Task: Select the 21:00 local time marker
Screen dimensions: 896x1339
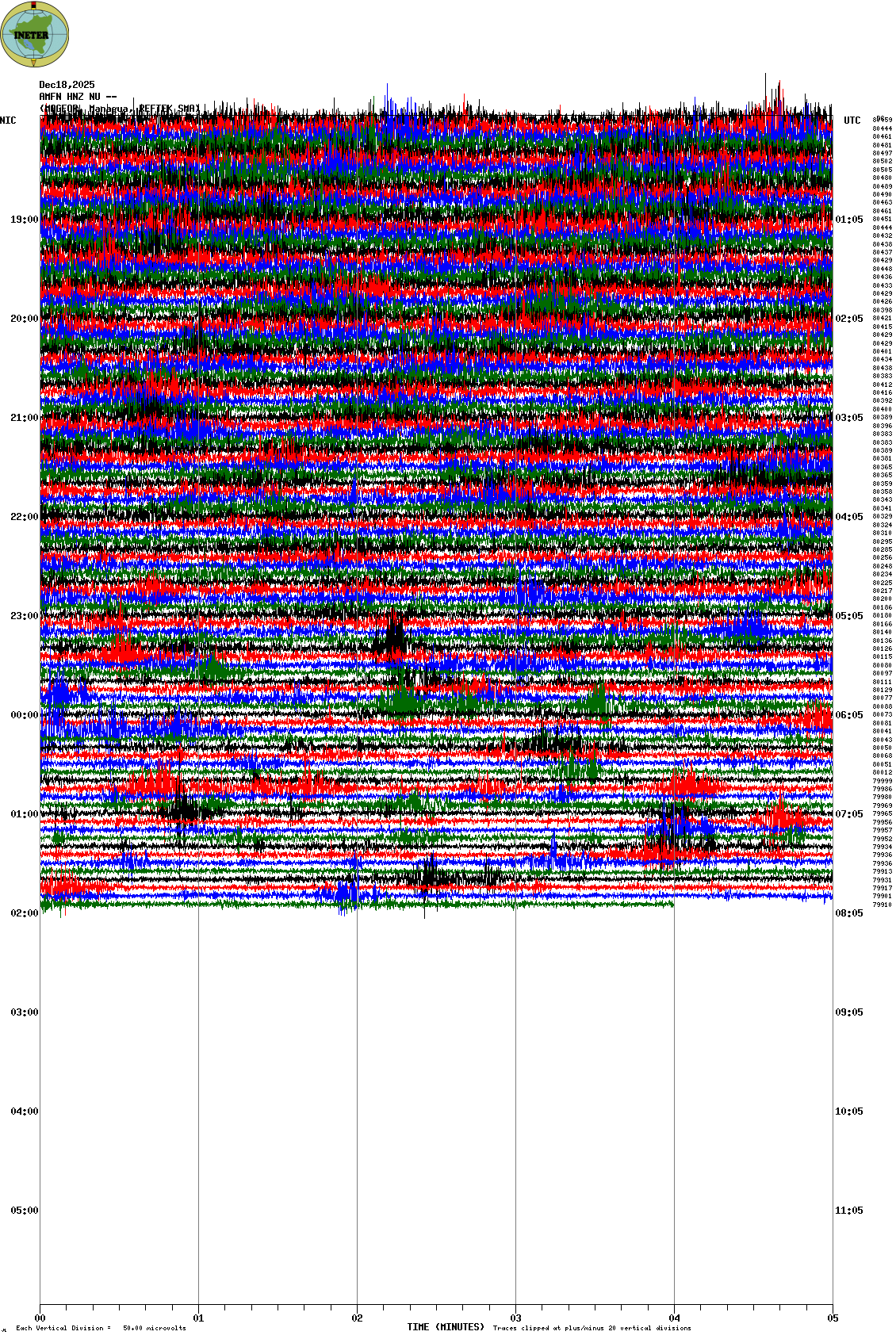Action: pyautogui.click(x=24, y=418)
